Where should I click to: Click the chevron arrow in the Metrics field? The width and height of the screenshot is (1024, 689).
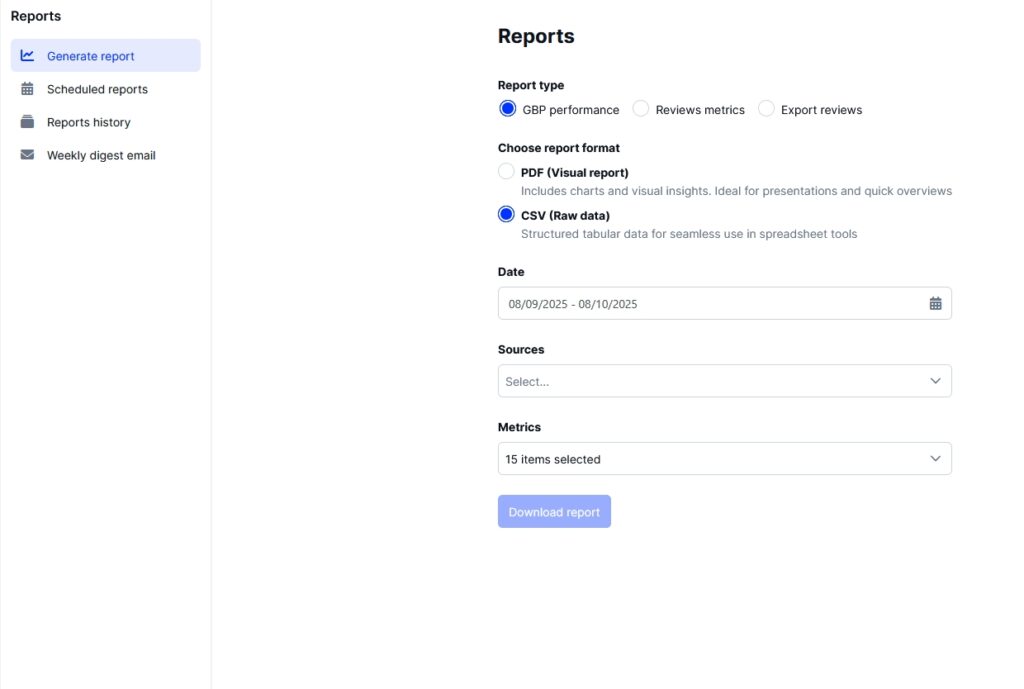coord(935,459)
